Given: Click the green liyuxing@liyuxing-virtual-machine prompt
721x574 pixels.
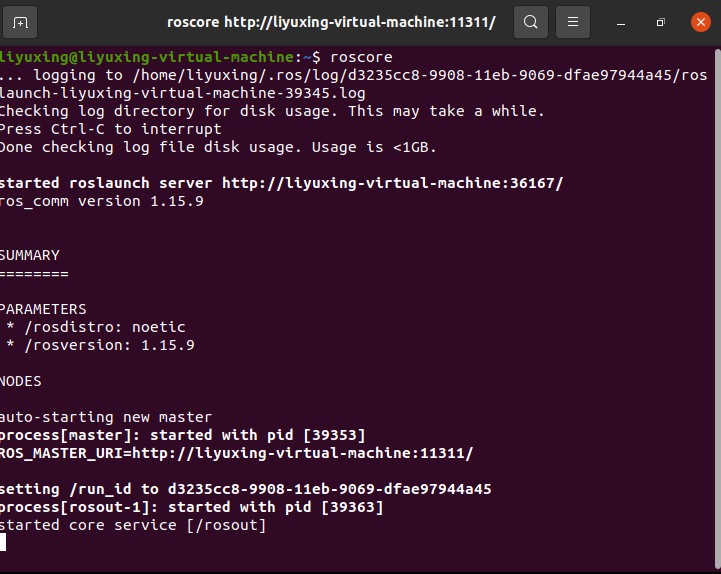Looking at the screenshot, I should [147, 57].
